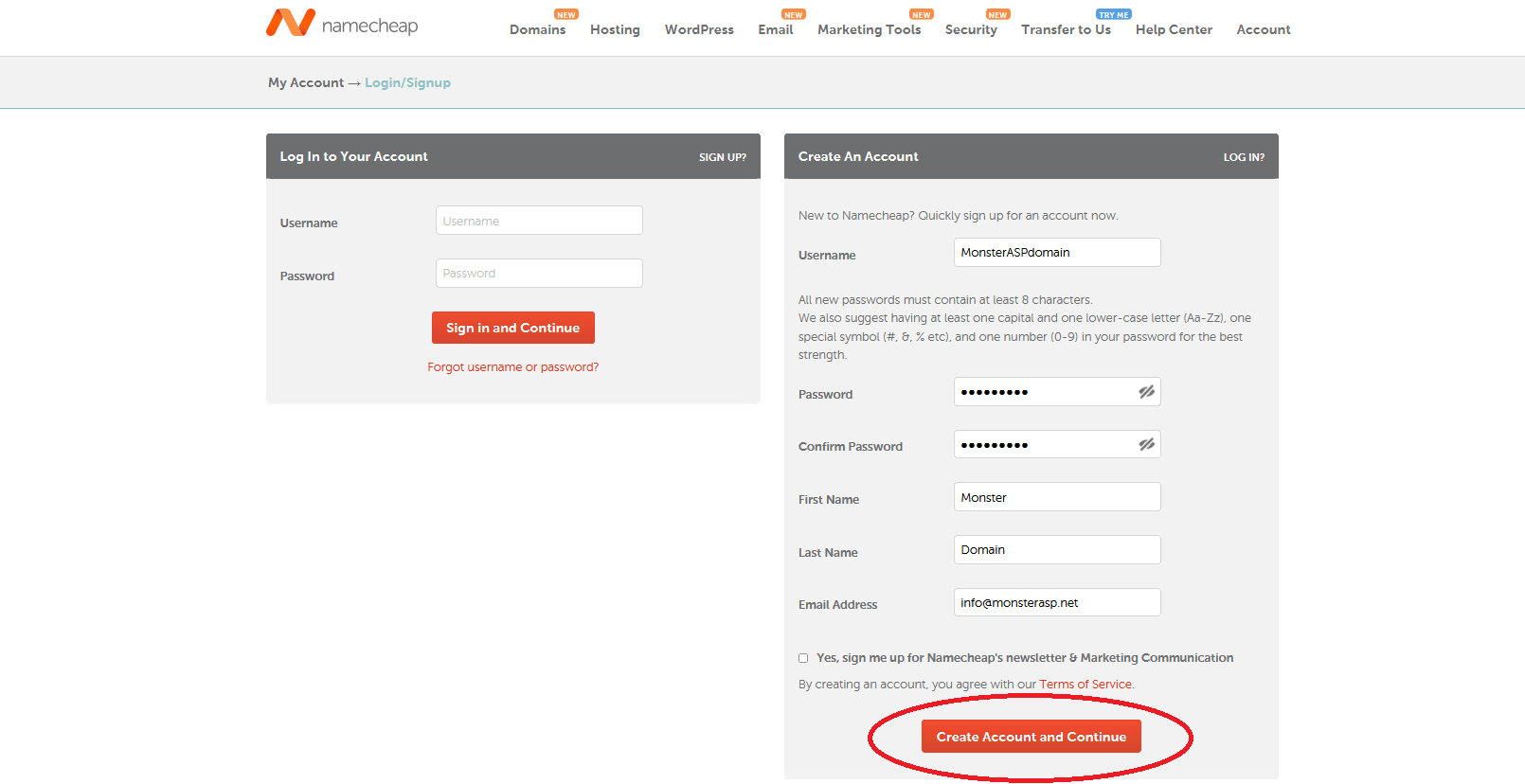1525x784 pixels.
Task: Show Confirm Password via eye icon
Action: (1146, 445)
